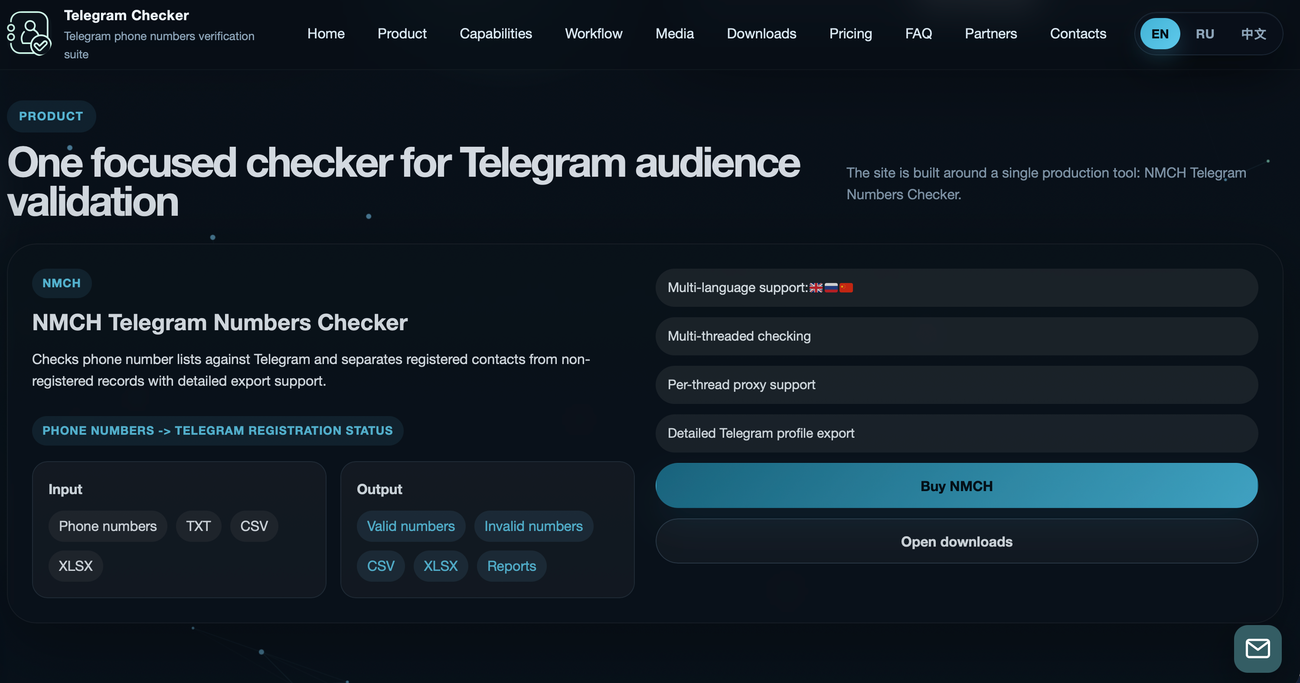Image resolution: width=1300 pixels, height=683 pixels.
Task: Click the Russian flag icon
Action: coord(831,288)
